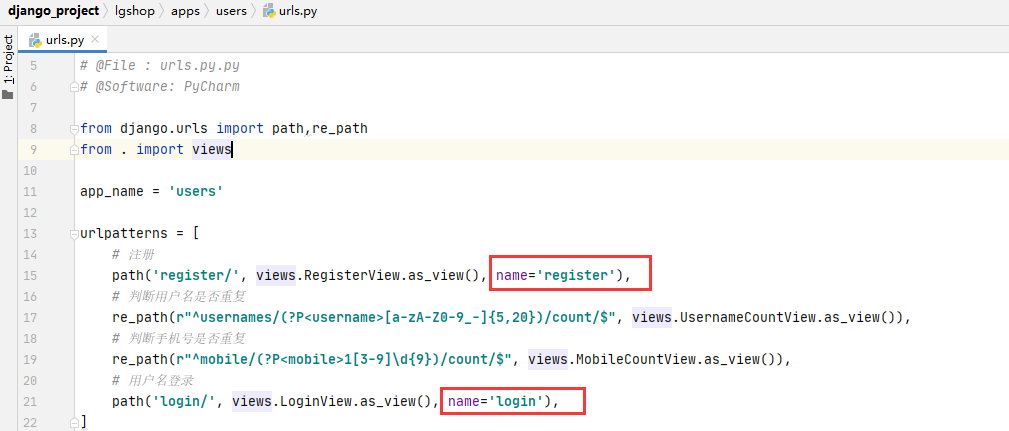Click the 'urlpatterns' variable name
The height and width of the screenshot is (431, 1009).
click(x=124, y=234)
